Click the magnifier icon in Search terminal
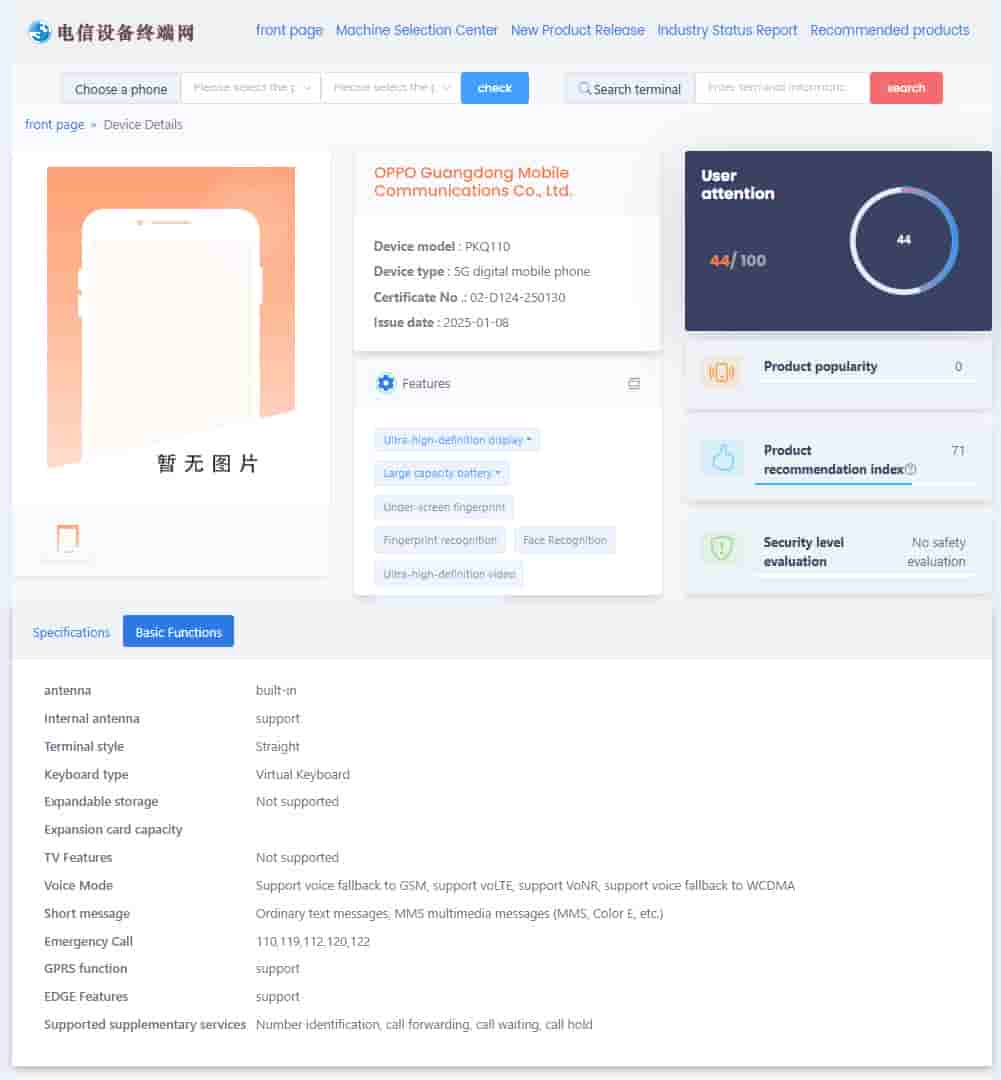Viewport: 1001px width, 1080px height. pos(584,89)
